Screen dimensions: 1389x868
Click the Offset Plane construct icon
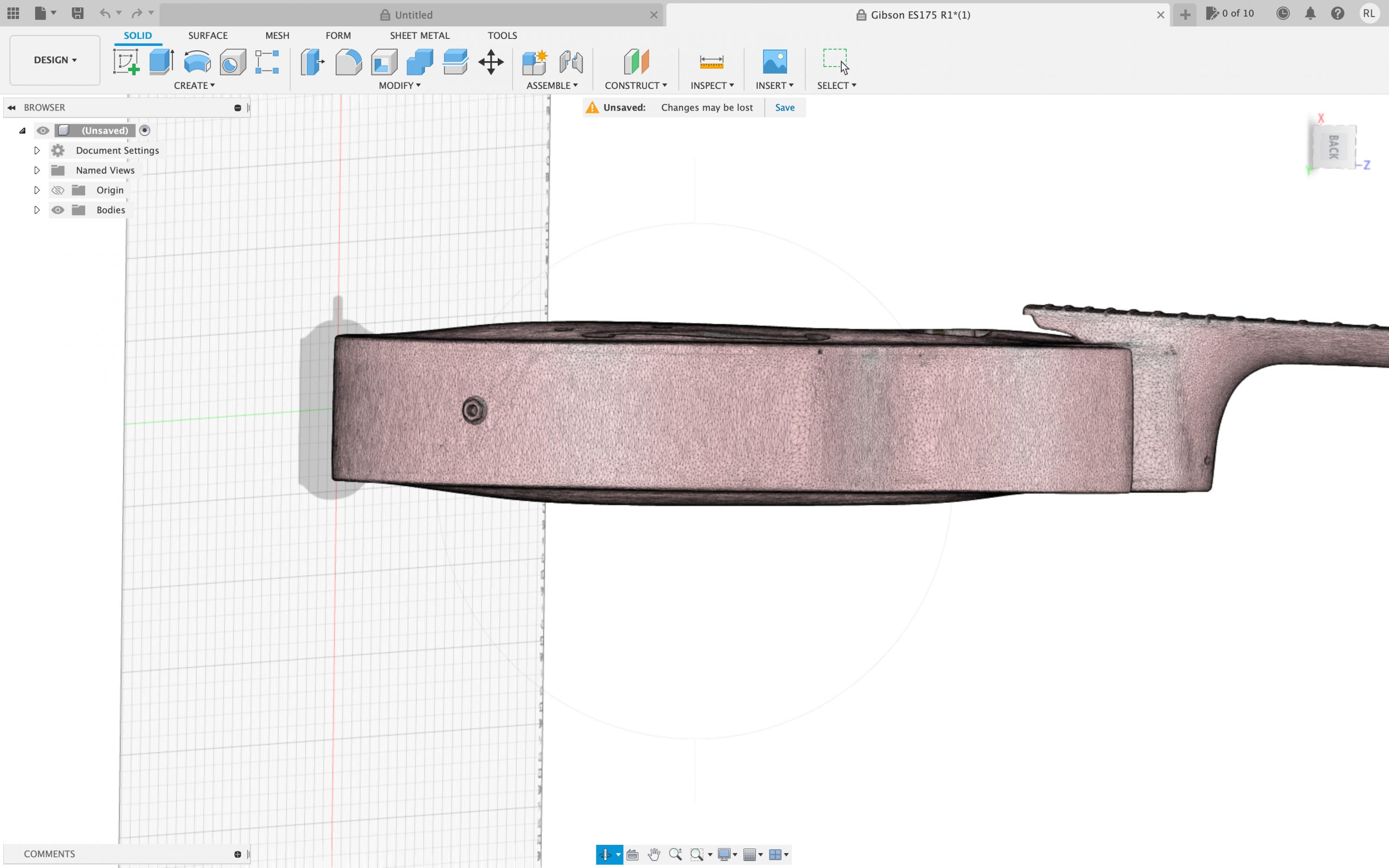636,62
